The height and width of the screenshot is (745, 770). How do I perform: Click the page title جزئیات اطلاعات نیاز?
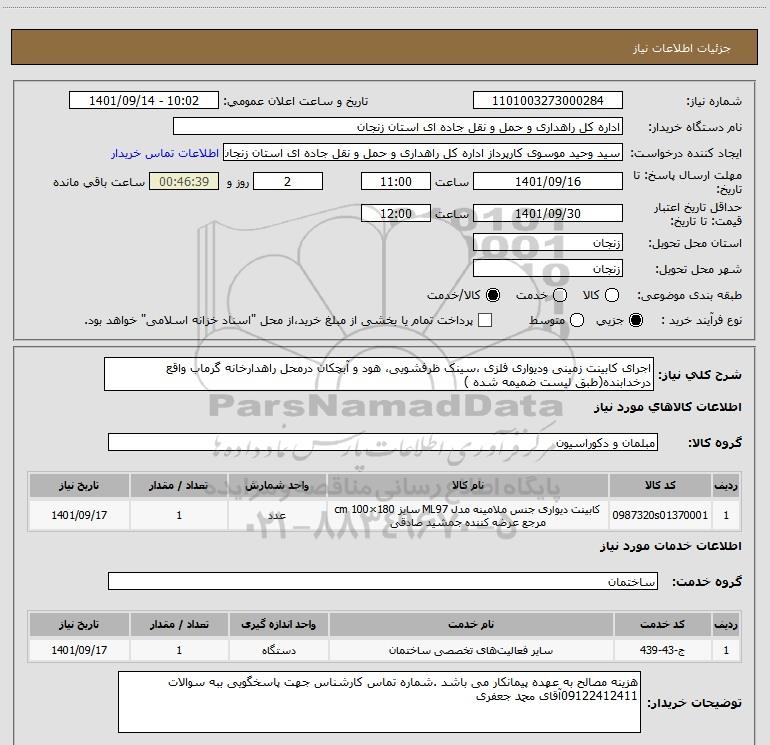pyautogui.click(x=681, y=48)
